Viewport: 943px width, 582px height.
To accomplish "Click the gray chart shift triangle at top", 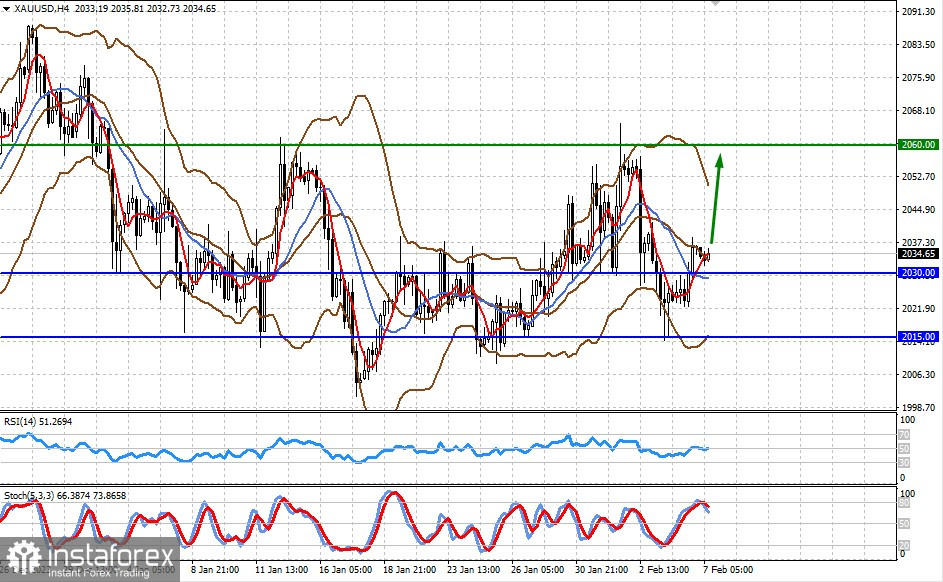I will [713, 4].
